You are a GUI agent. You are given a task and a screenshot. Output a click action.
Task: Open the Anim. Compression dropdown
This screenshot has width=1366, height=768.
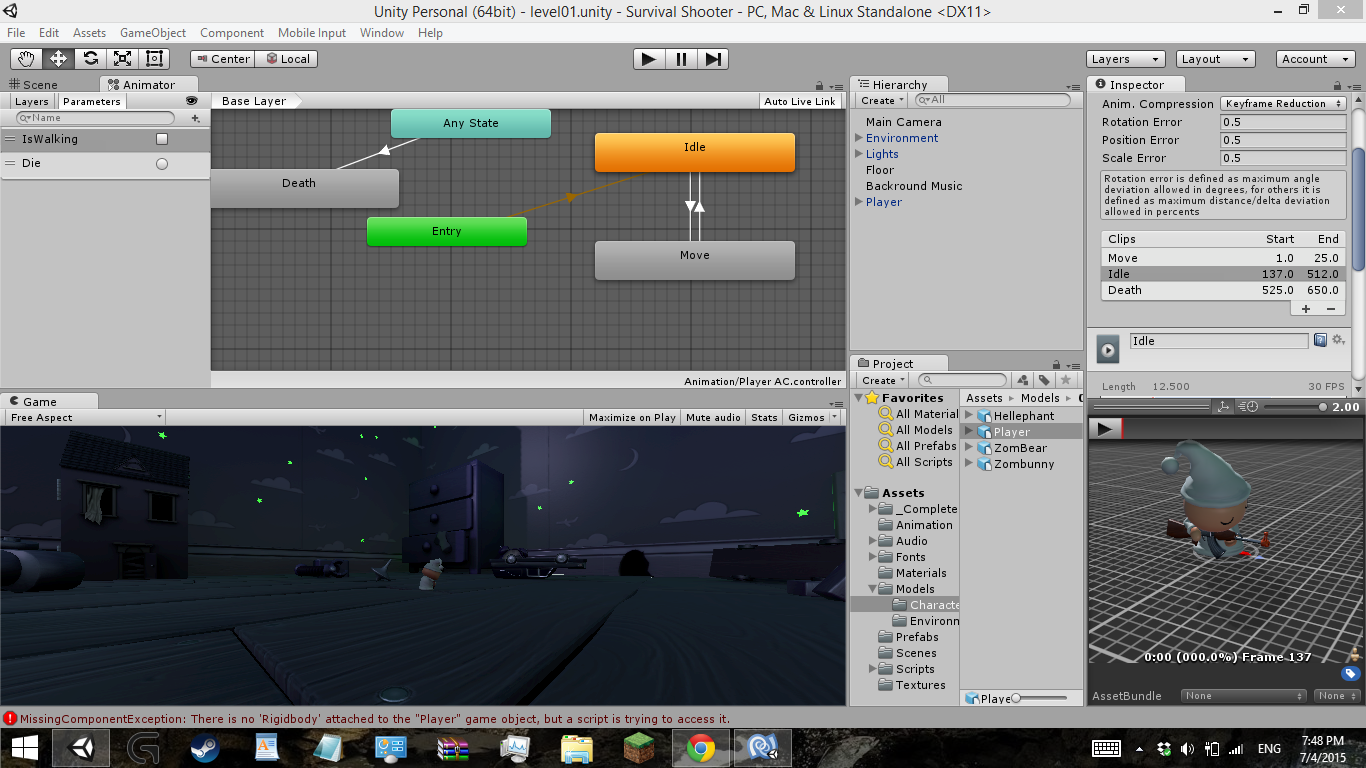click(1283, 104)
